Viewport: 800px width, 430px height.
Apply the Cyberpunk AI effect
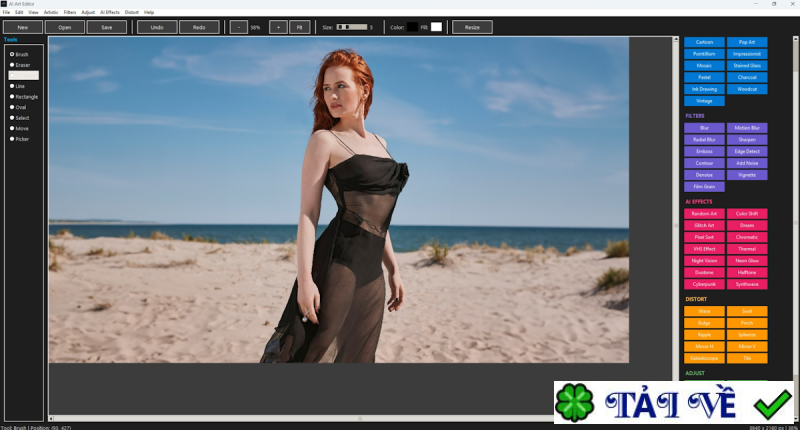[x=704, y=284]
